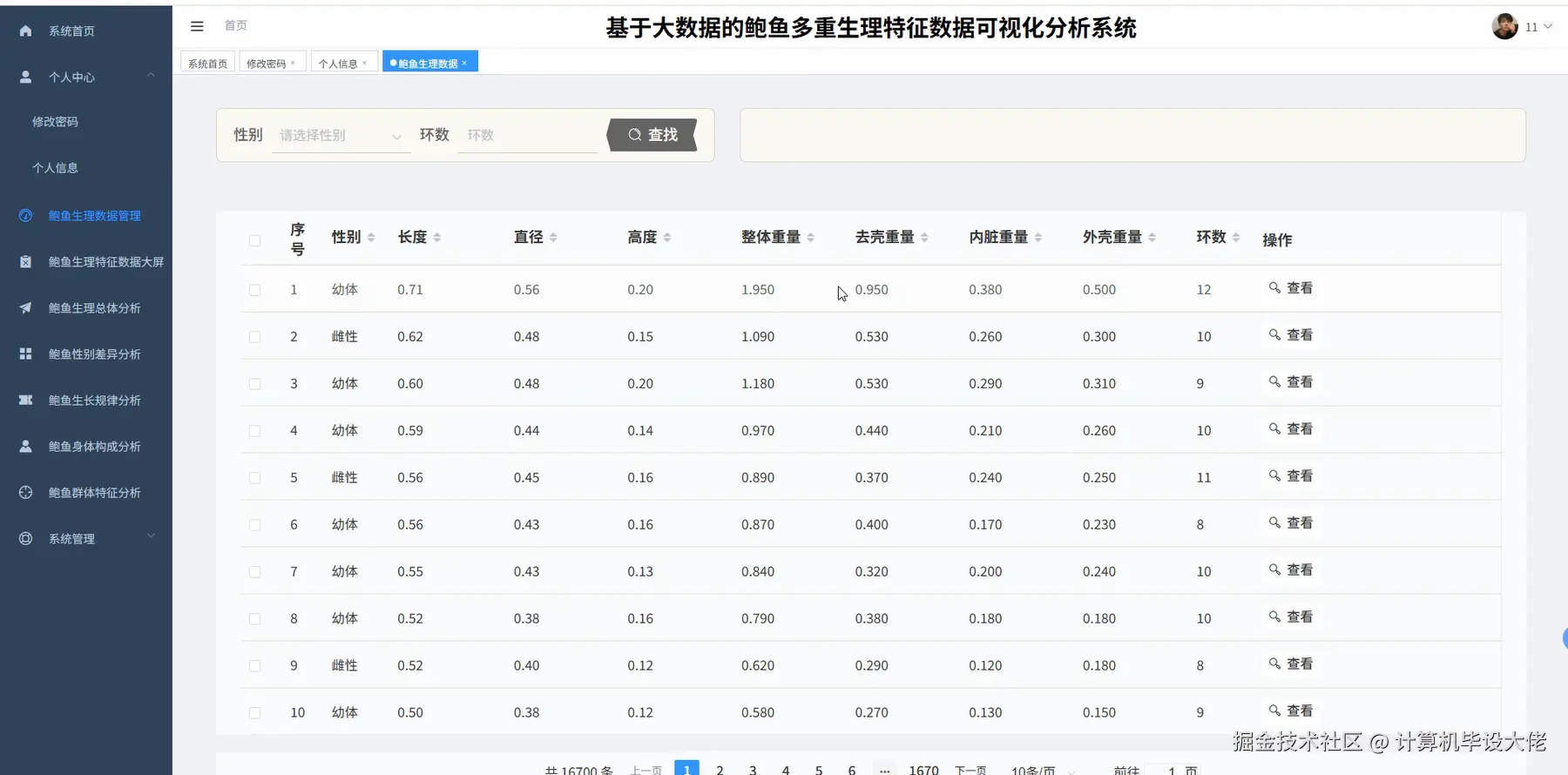This screenshot has height=775, width=1568.
Task: Sort table by 内脏重量 column arrows
Action: [1038, 237]
